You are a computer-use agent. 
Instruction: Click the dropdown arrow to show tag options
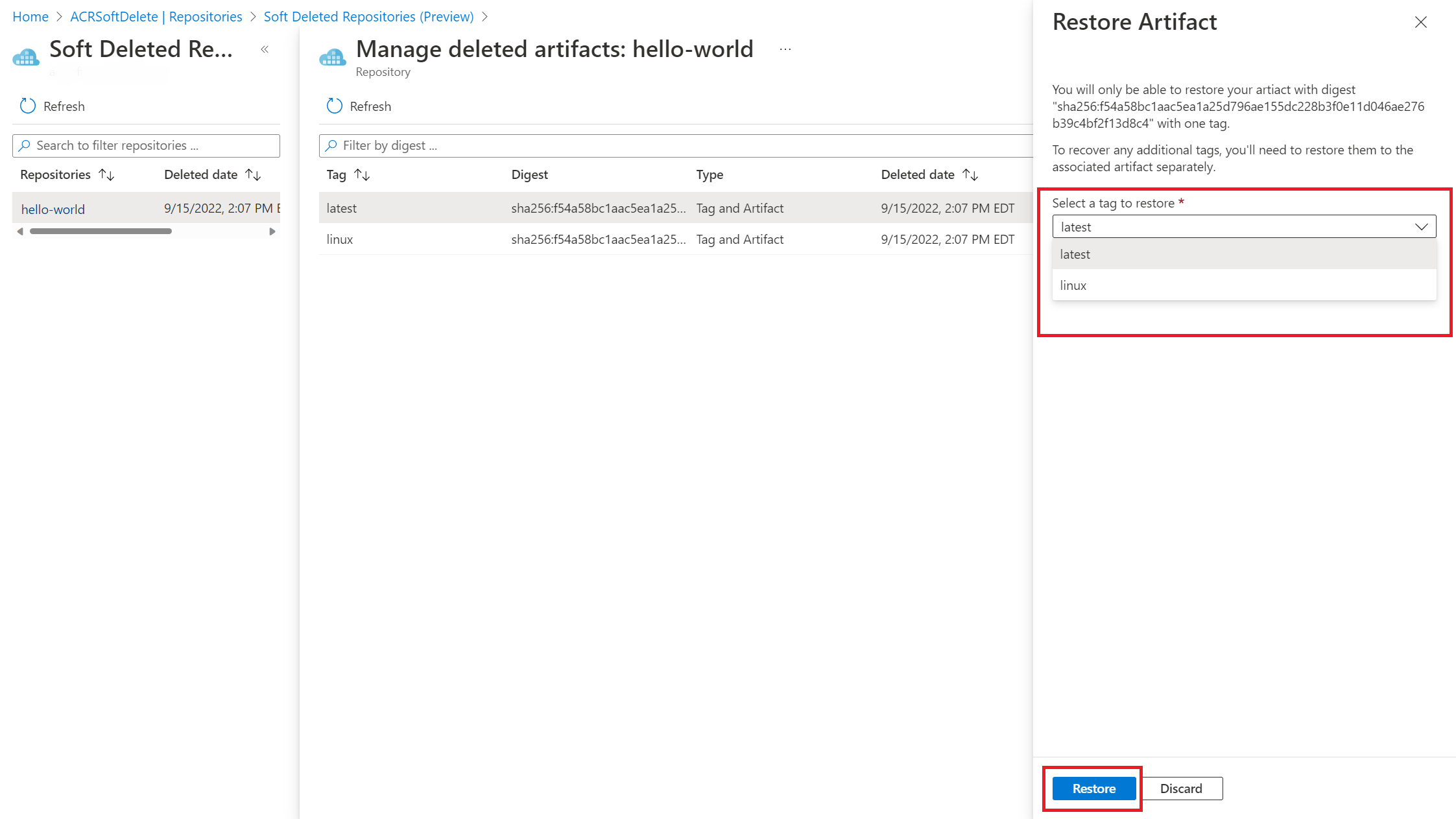(x=1421, y=226)
